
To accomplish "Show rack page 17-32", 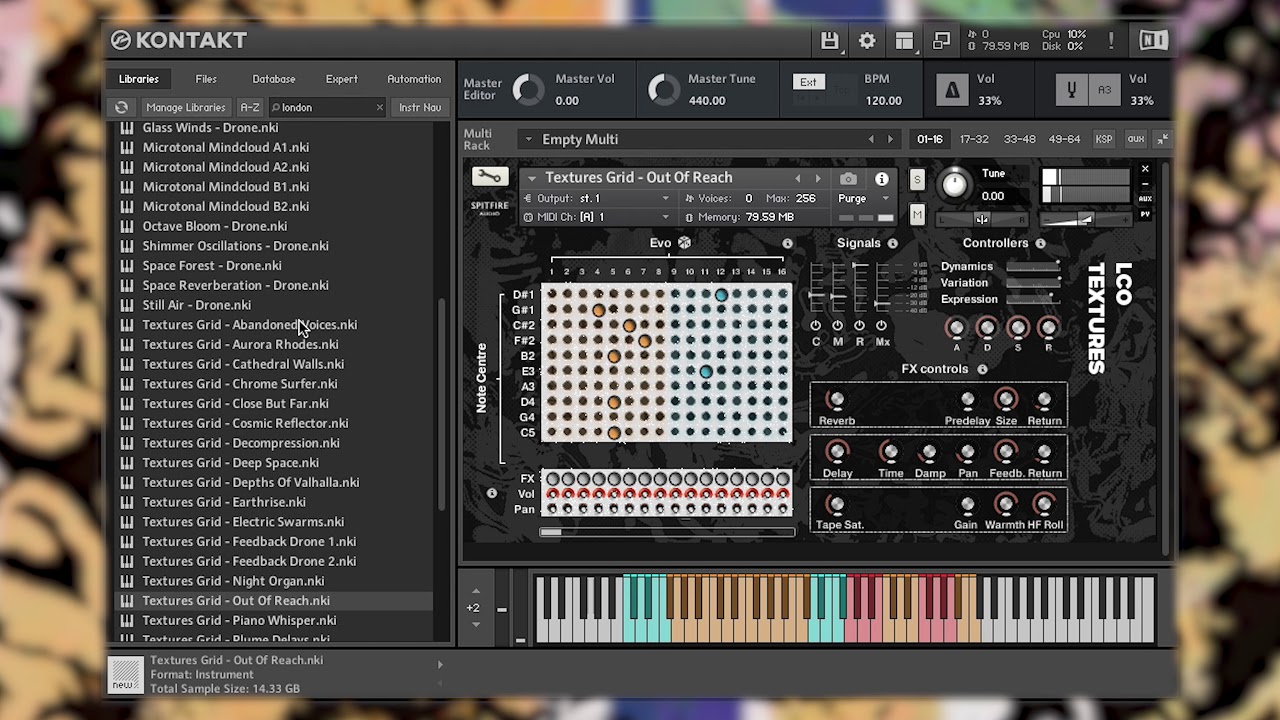I will coord(974,139).
